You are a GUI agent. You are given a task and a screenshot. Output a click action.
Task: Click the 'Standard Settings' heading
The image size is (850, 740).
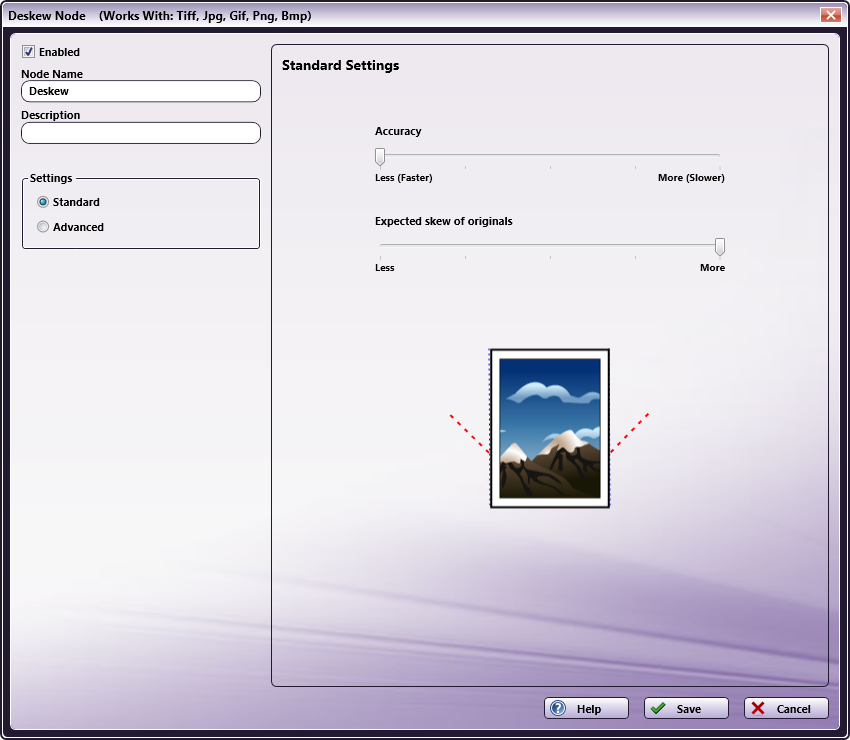click(340, 66)
